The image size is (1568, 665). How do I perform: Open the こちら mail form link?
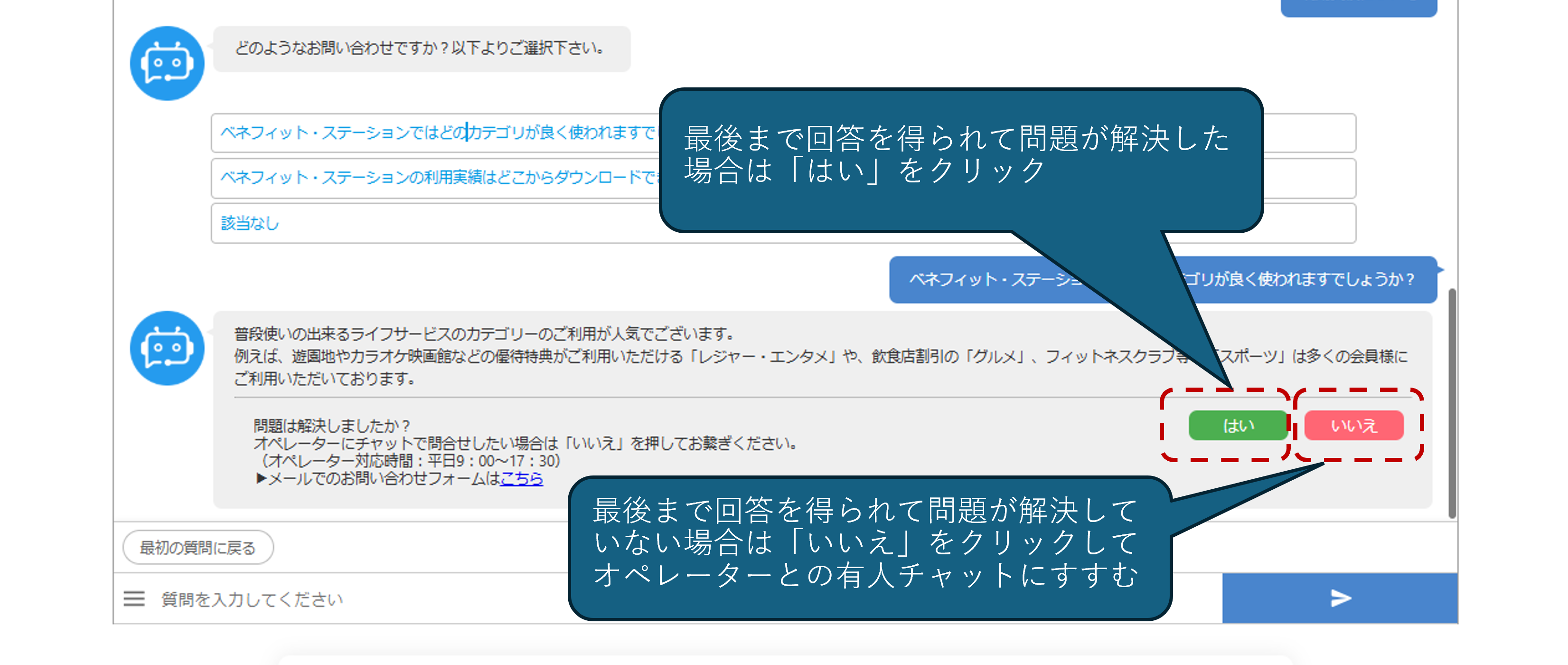[x=521, y=479]
